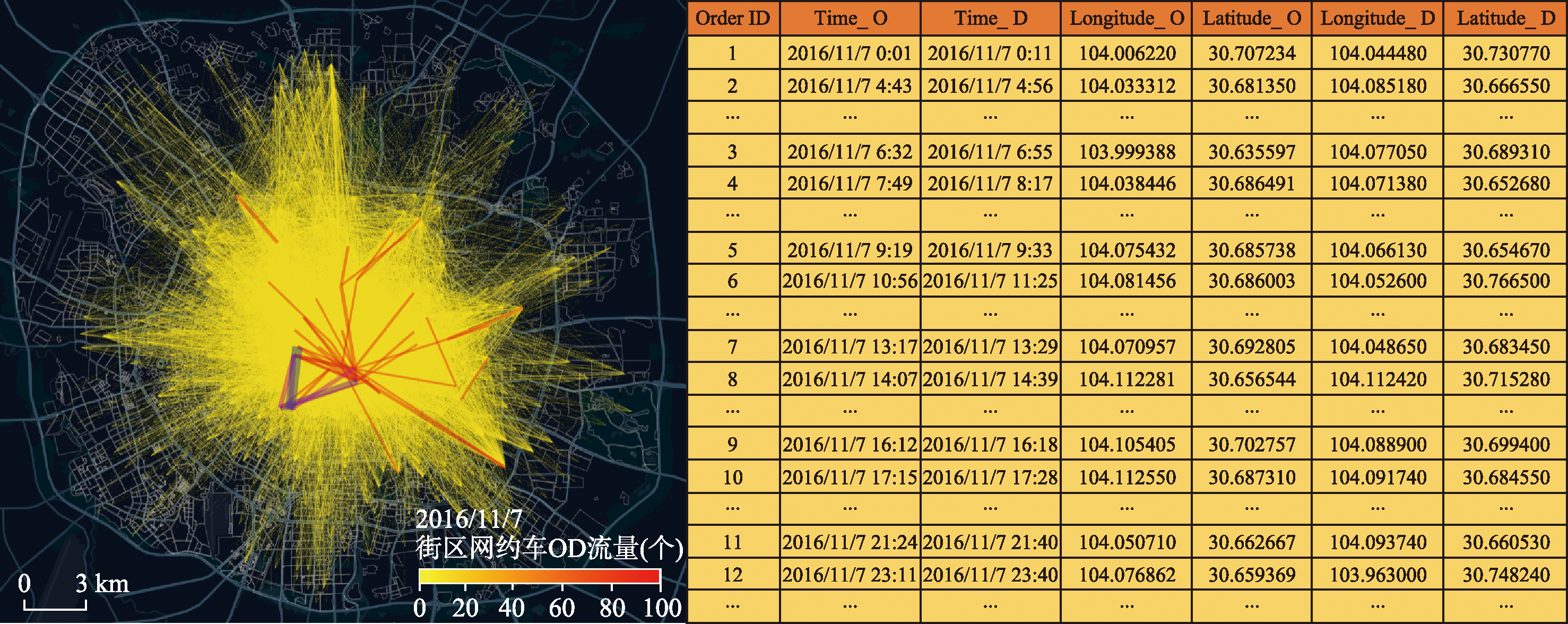The height and width of the screenshot is (624, 1568).
Task: Click the 3 km scale bar label
Action: pyautogui.click(x=102, y=583)
